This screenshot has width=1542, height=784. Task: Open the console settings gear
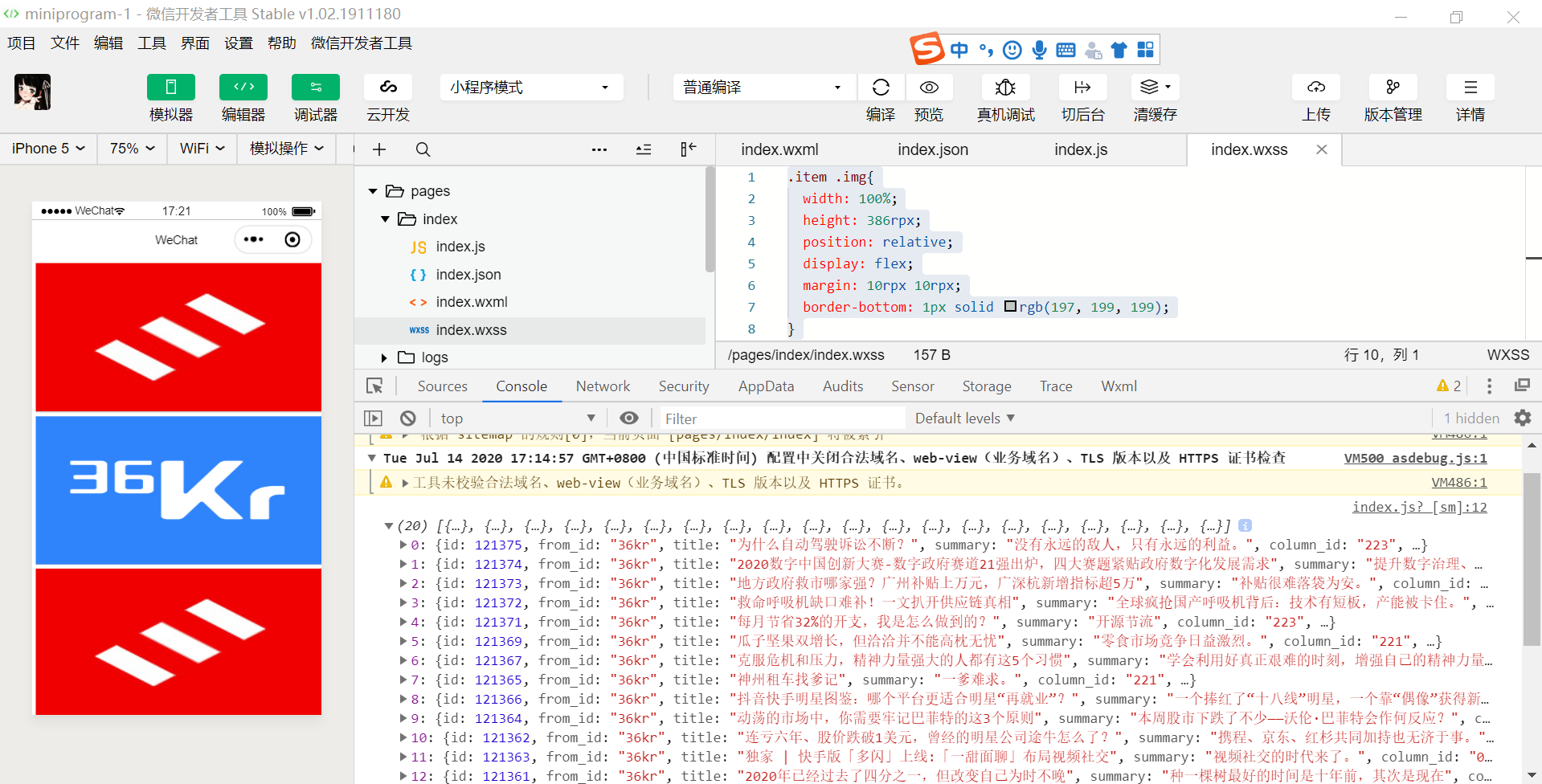[1523, 418]
